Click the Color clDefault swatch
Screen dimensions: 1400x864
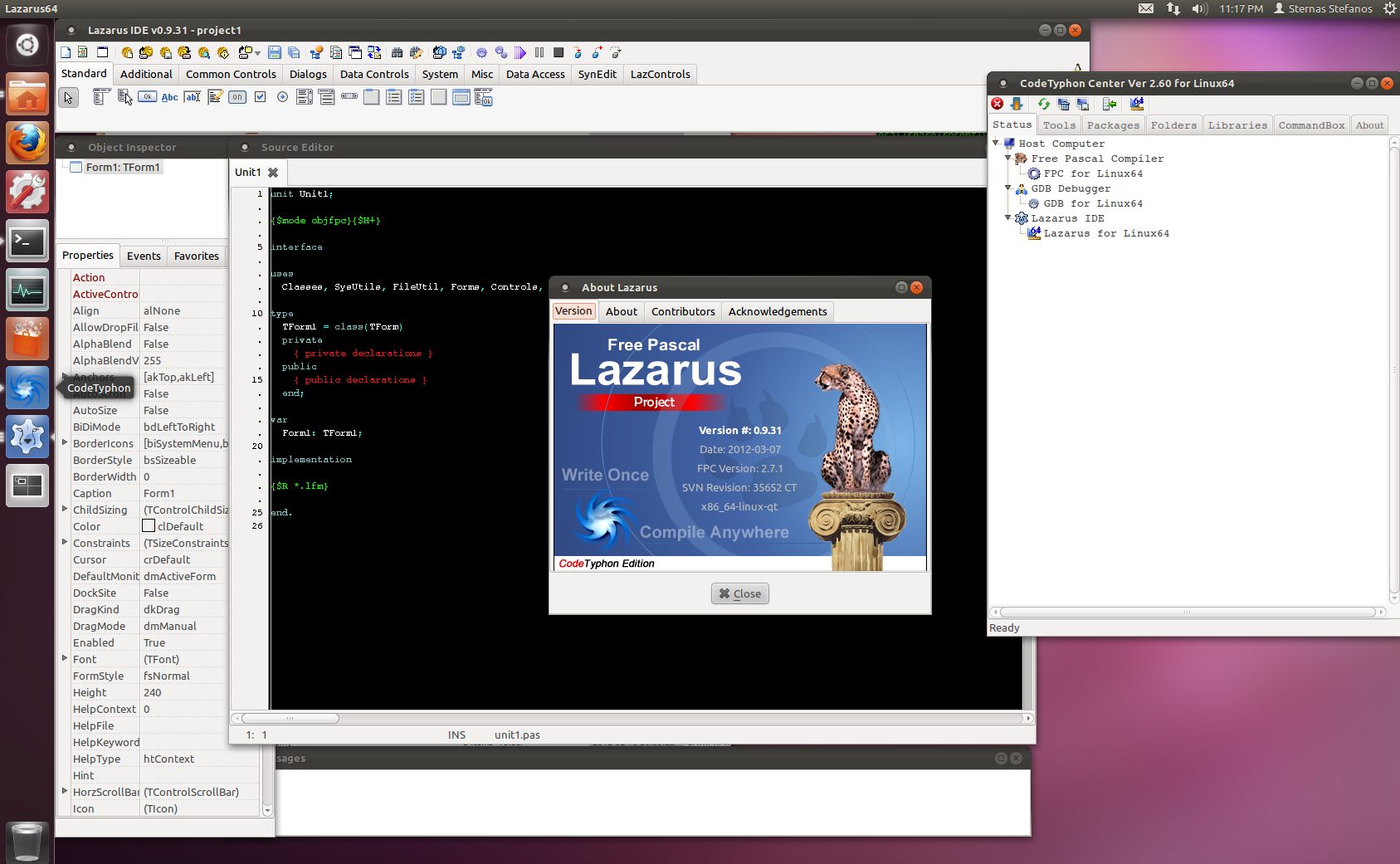coord(149,525)
